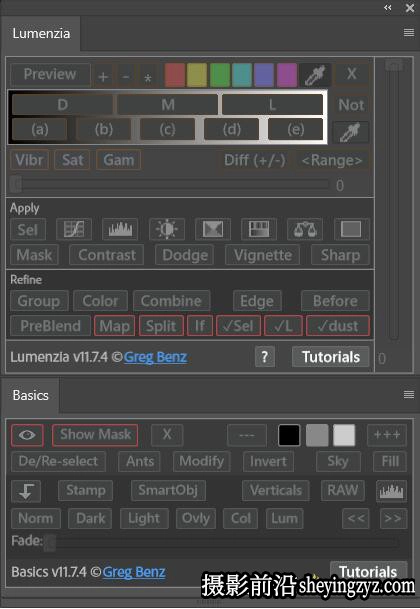
Task: Select the blue color swatch
Action: coord(264,75)
